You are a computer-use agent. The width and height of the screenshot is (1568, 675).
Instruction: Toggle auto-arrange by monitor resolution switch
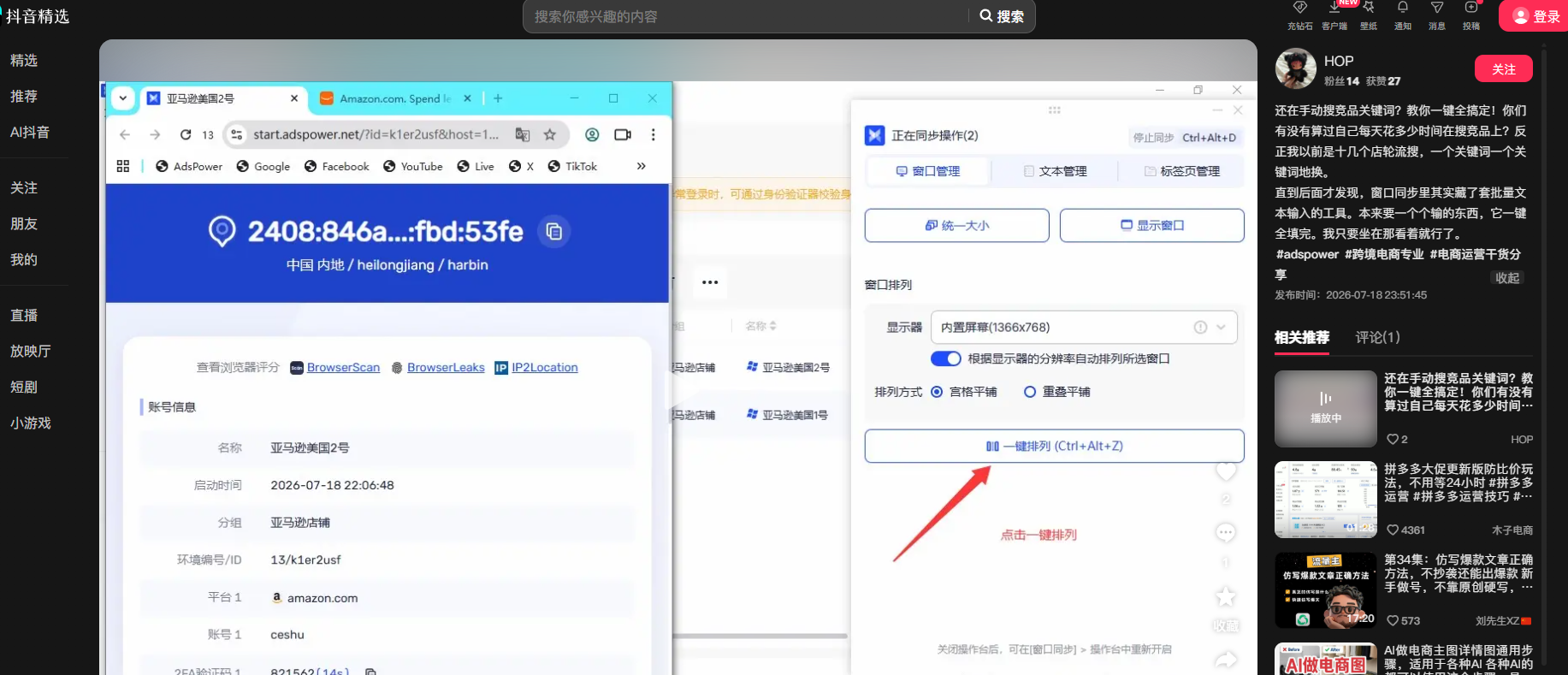(946, 358)
